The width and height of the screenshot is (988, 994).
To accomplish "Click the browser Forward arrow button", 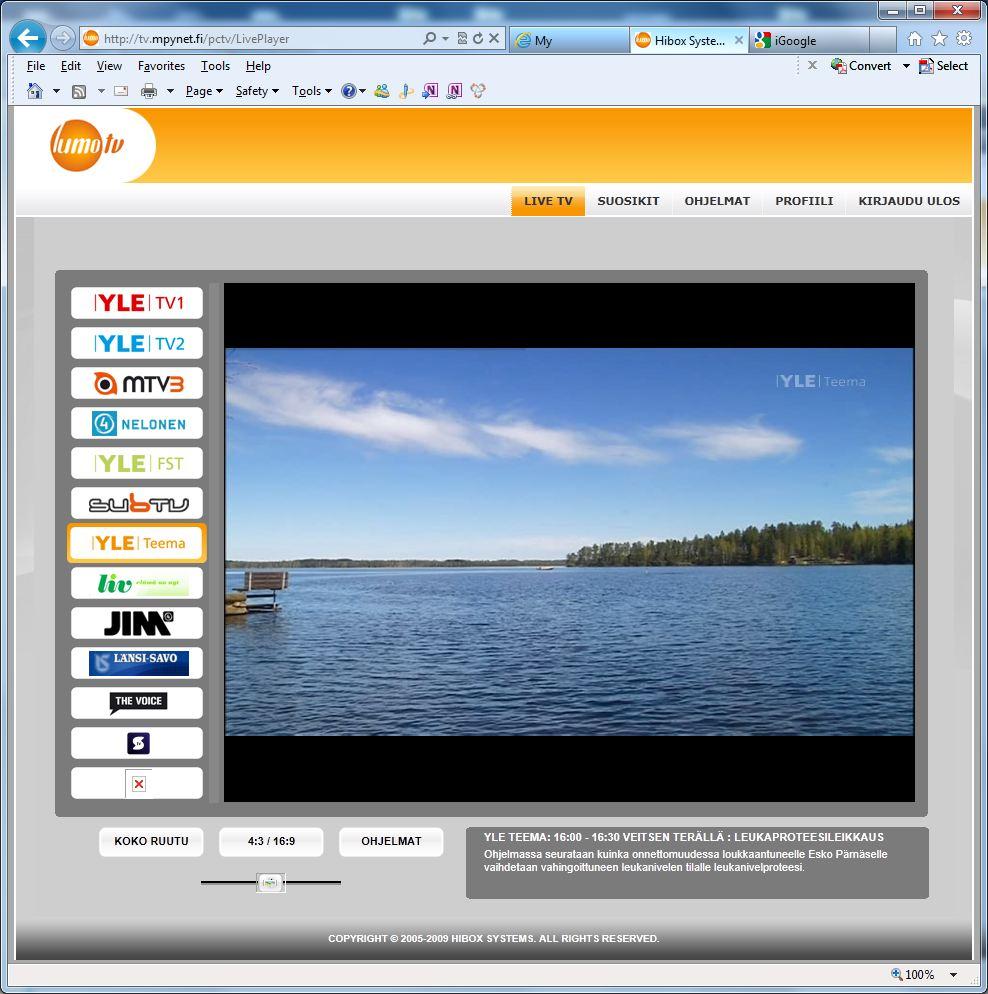I will pos(62,39).
